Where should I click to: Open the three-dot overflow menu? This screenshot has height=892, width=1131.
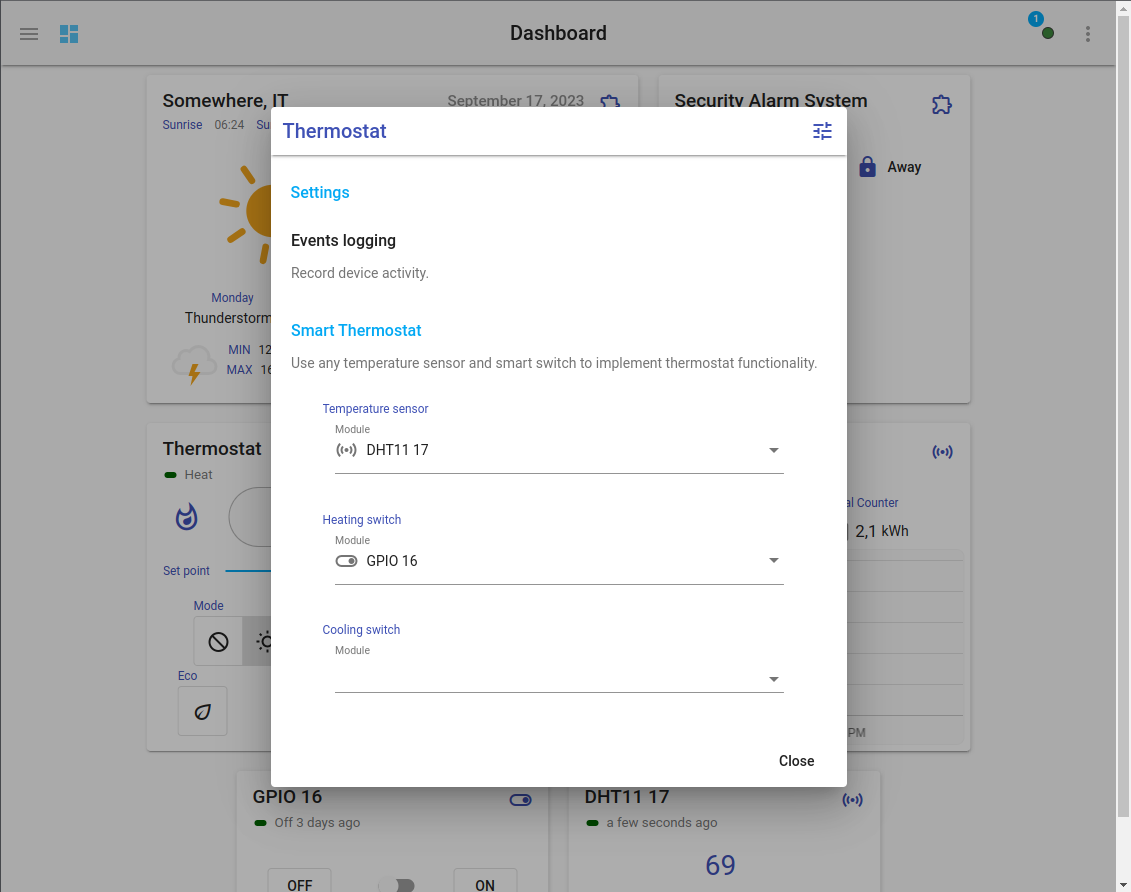click(1088, 34)
